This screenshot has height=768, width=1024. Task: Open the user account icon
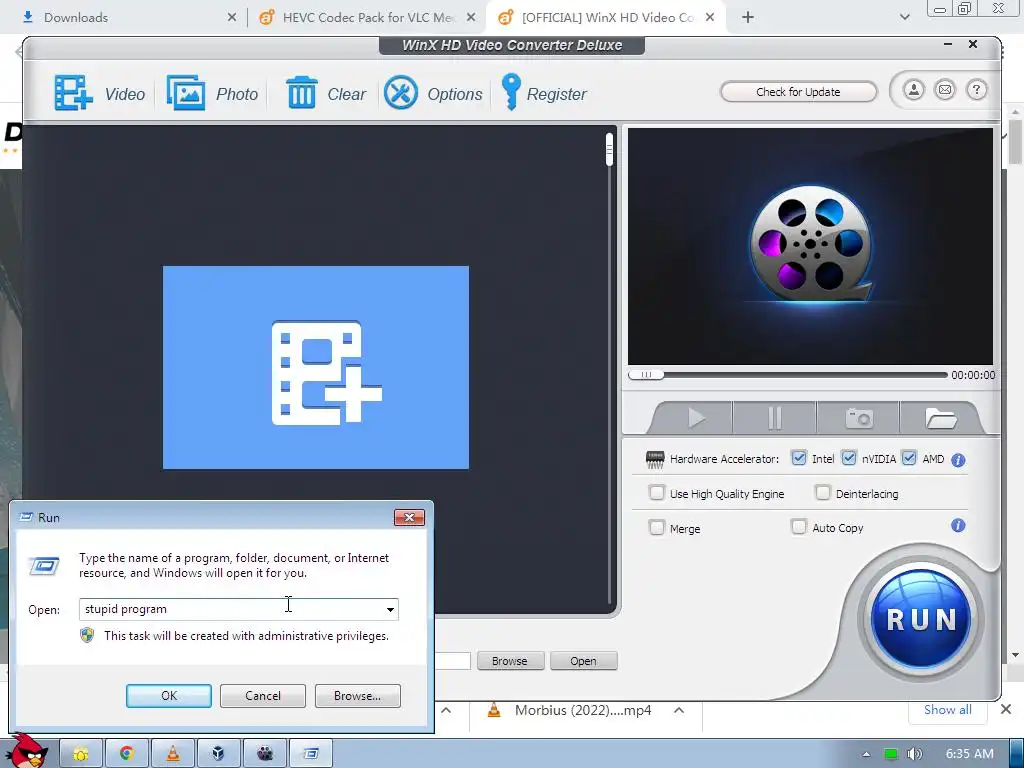pos(914,89)
